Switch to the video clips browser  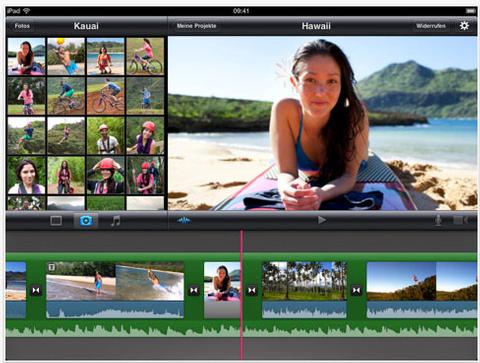click(56, 221)
